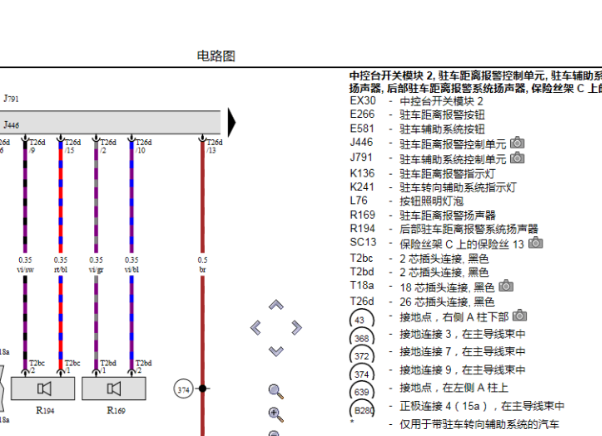Viewport: 602px width, 436px height.
Task: Click the 电路图 heading
Action: (x=216, y=56)
